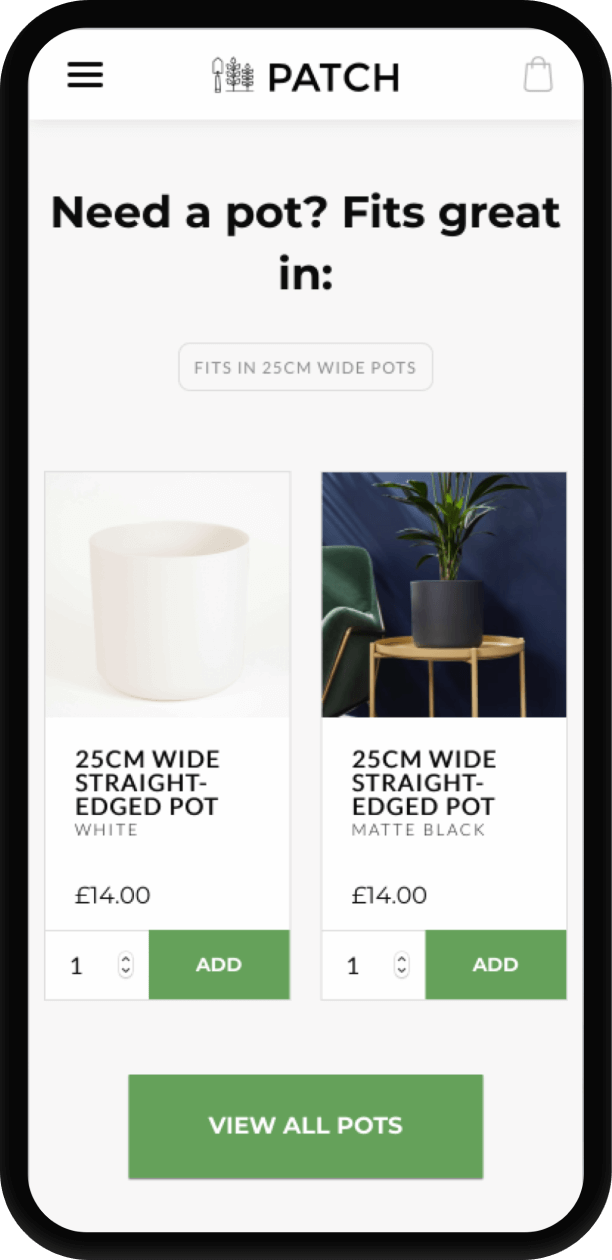Increase quantity for the white pot
Viewport: 612px width, 1260px height.
click(125, 959)
